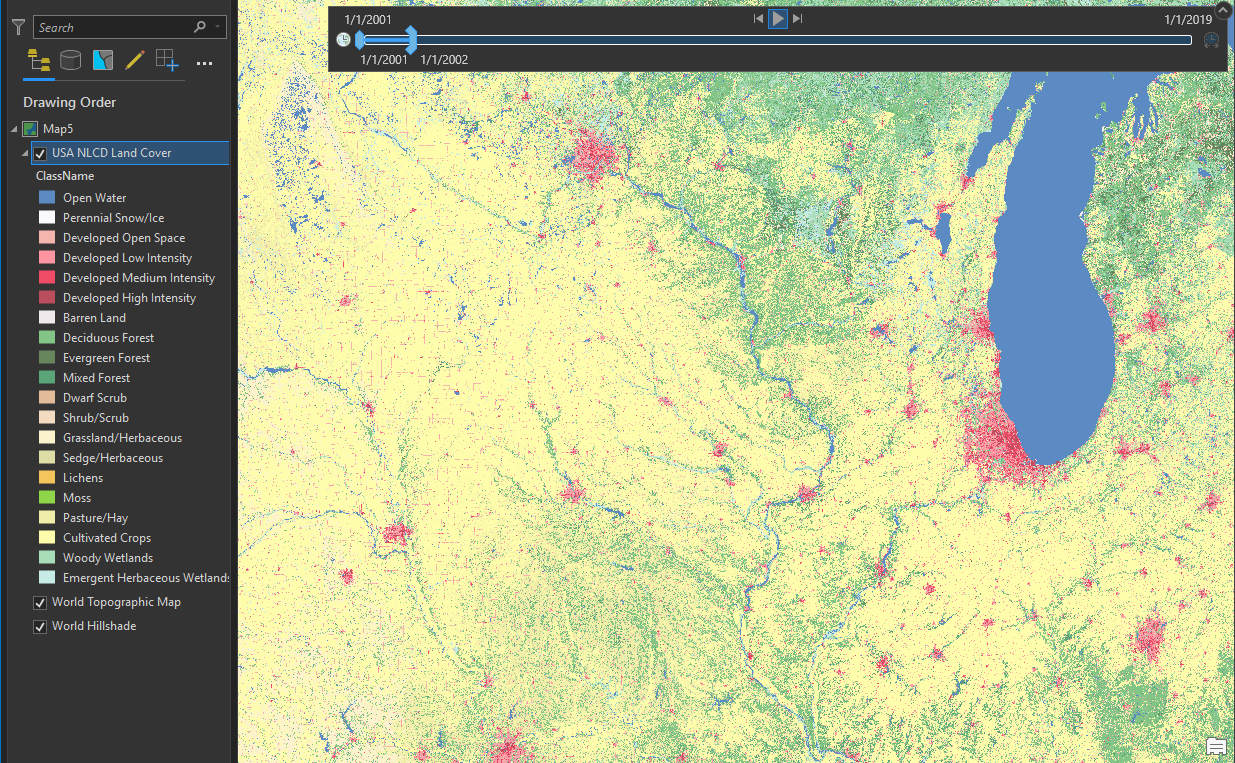Click the Pasture/Hay color swatch
This screenshot has height=763, width=1235.
(x=46, y=518)
